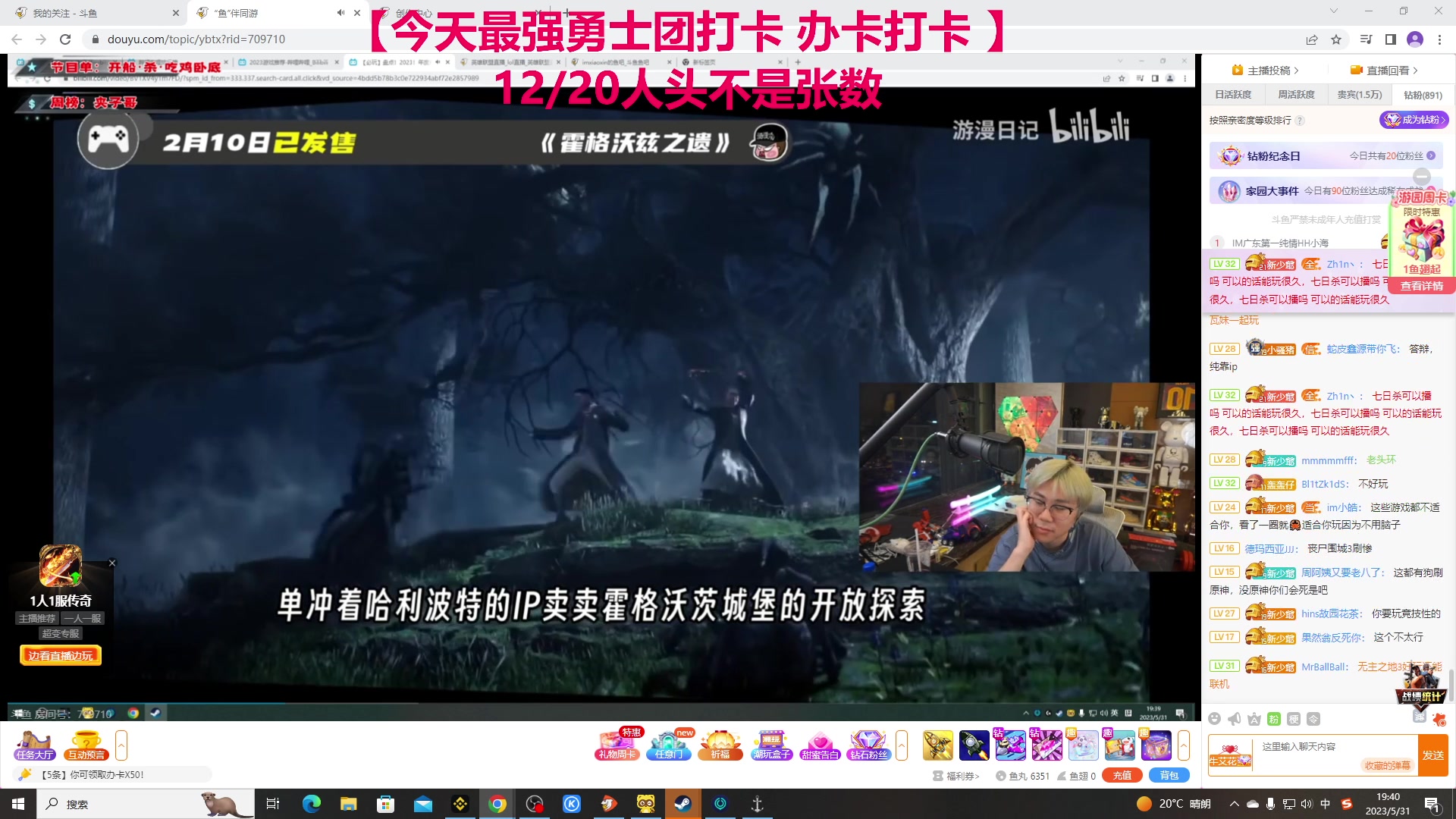The width and height of the screenshot is (1456, 819).
Task: Switch to 钻粉(891) tab
Action: pos(1423,95)
